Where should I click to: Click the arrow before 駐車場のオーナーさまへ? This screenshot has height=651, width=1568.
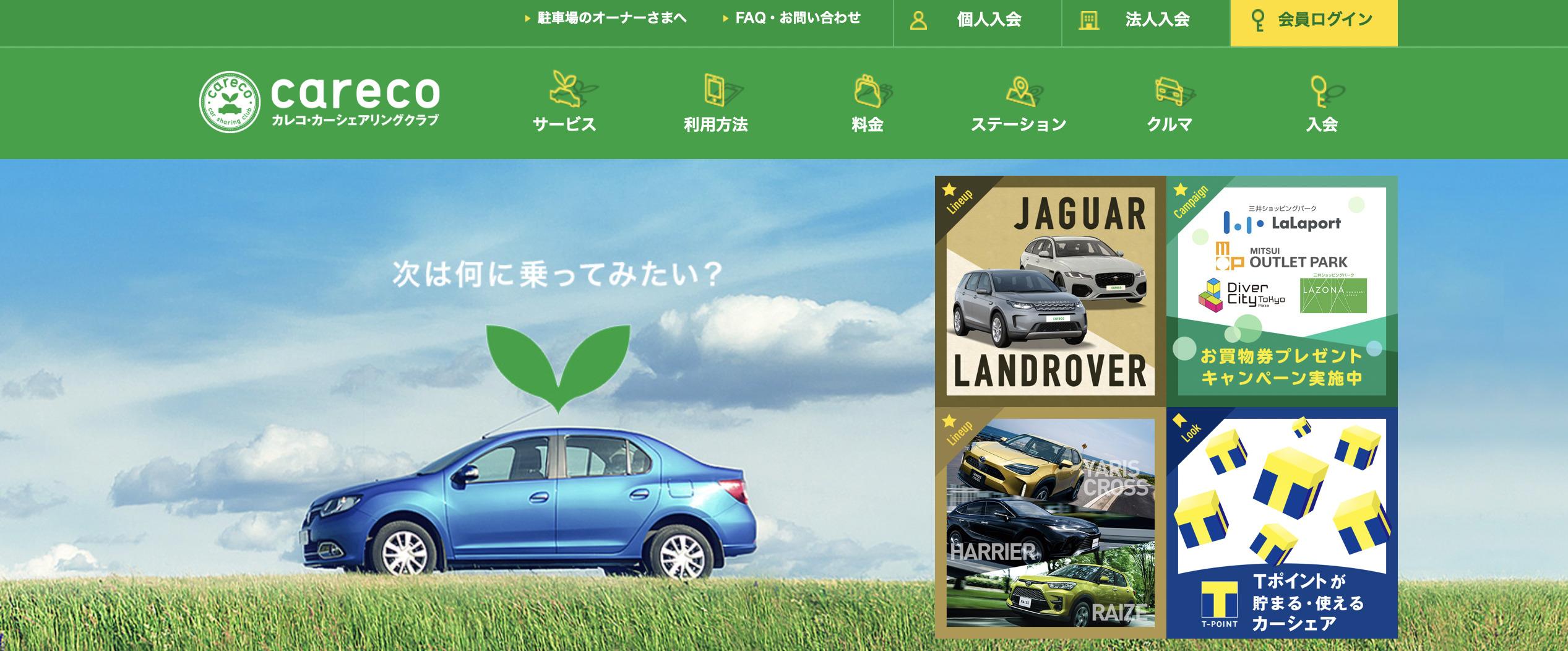(x=527, y=19)
